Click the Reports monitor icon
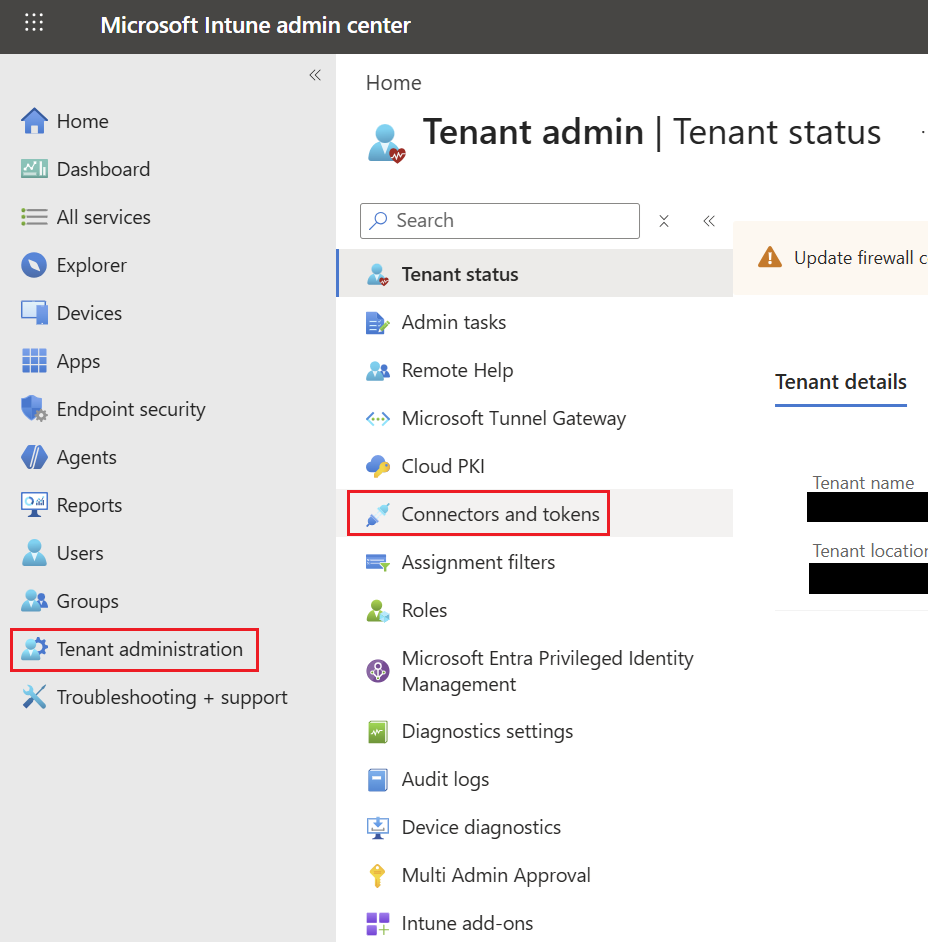 click(x=34, y=505)
